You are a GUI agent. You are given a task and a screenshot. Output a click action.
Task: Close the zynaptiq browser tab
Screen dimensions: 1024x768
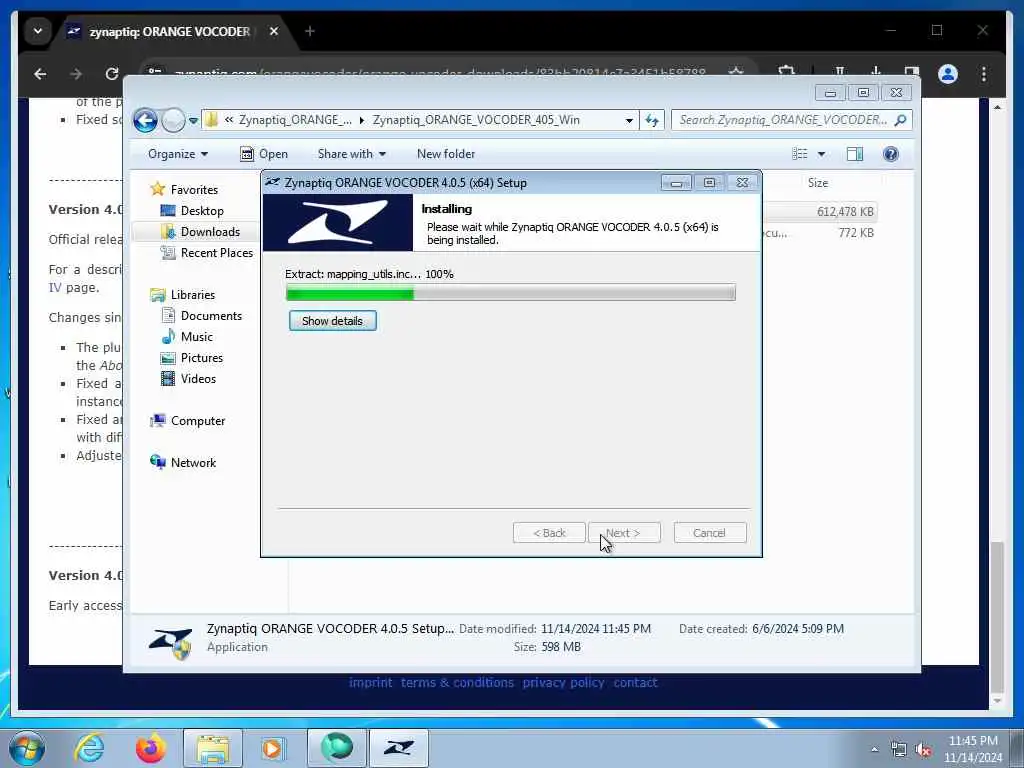[x=274, y=31]
